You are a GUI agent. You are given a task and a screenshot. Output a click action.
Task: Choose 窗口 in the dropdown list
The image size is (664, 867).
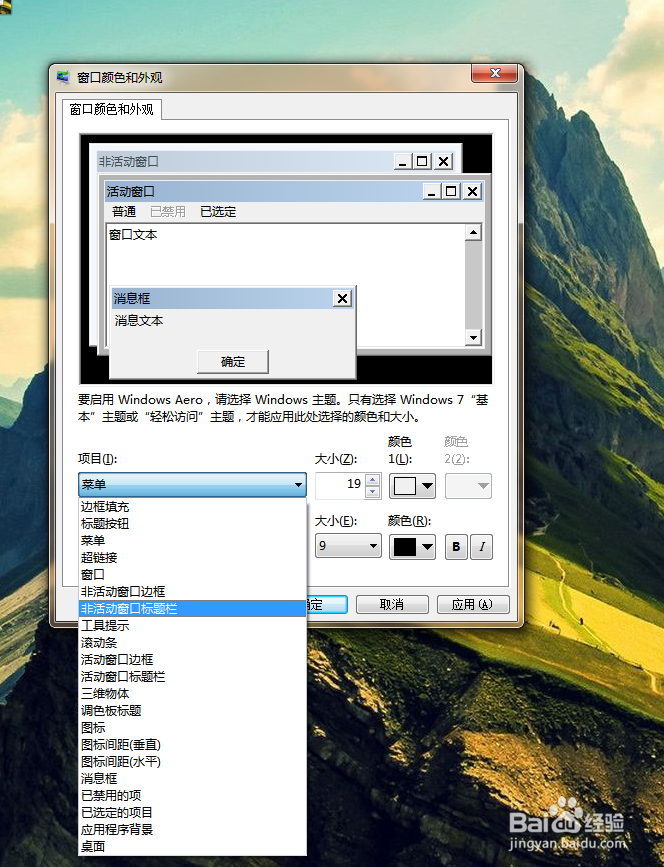click(192, 574)
